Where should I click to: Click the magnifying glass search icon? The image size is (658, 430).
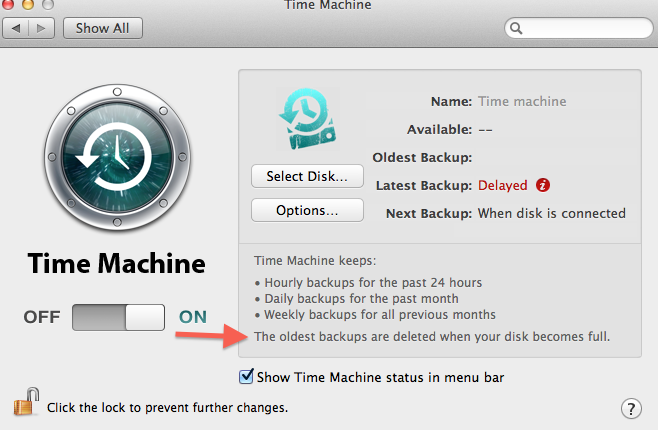point(516,28)
